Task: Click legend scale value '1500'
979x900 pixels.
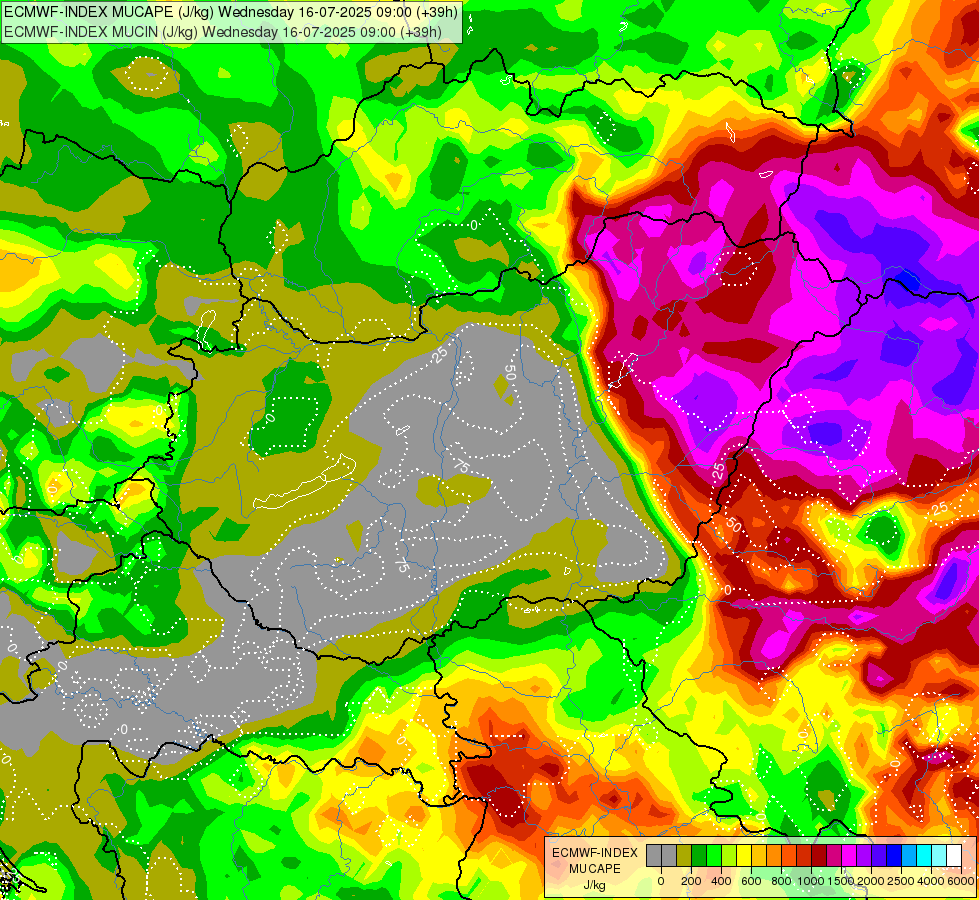Action: point(840,881)
